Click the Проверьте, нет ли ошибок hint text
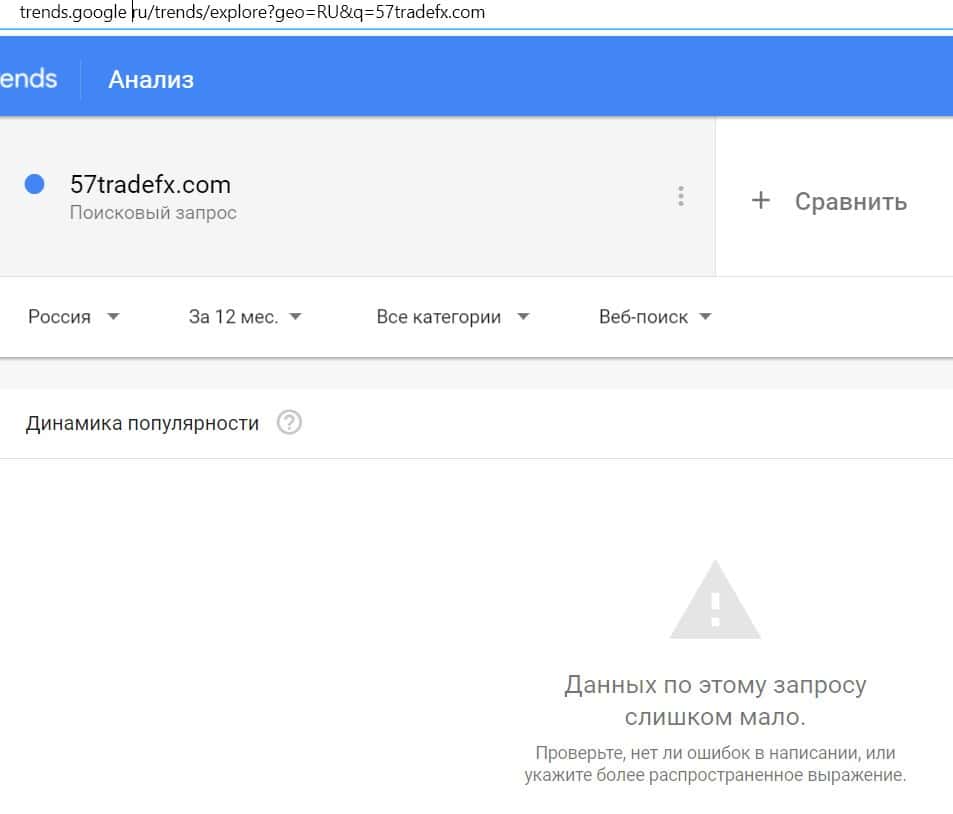Screen dimensions: 953x814 click(715, 764)
